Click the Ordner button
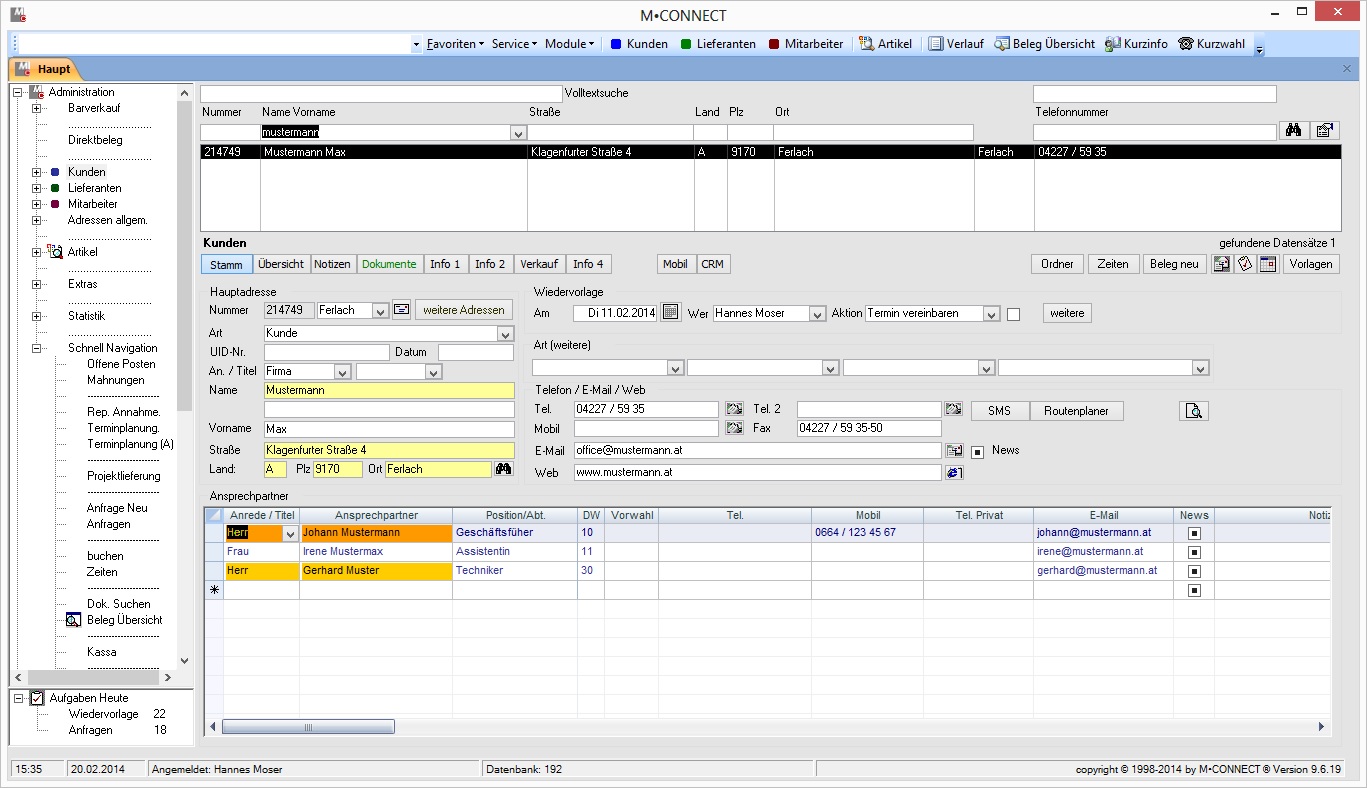Viewport: 1367px width, 788px height. pyautogui.click(x=1057, y=264)
